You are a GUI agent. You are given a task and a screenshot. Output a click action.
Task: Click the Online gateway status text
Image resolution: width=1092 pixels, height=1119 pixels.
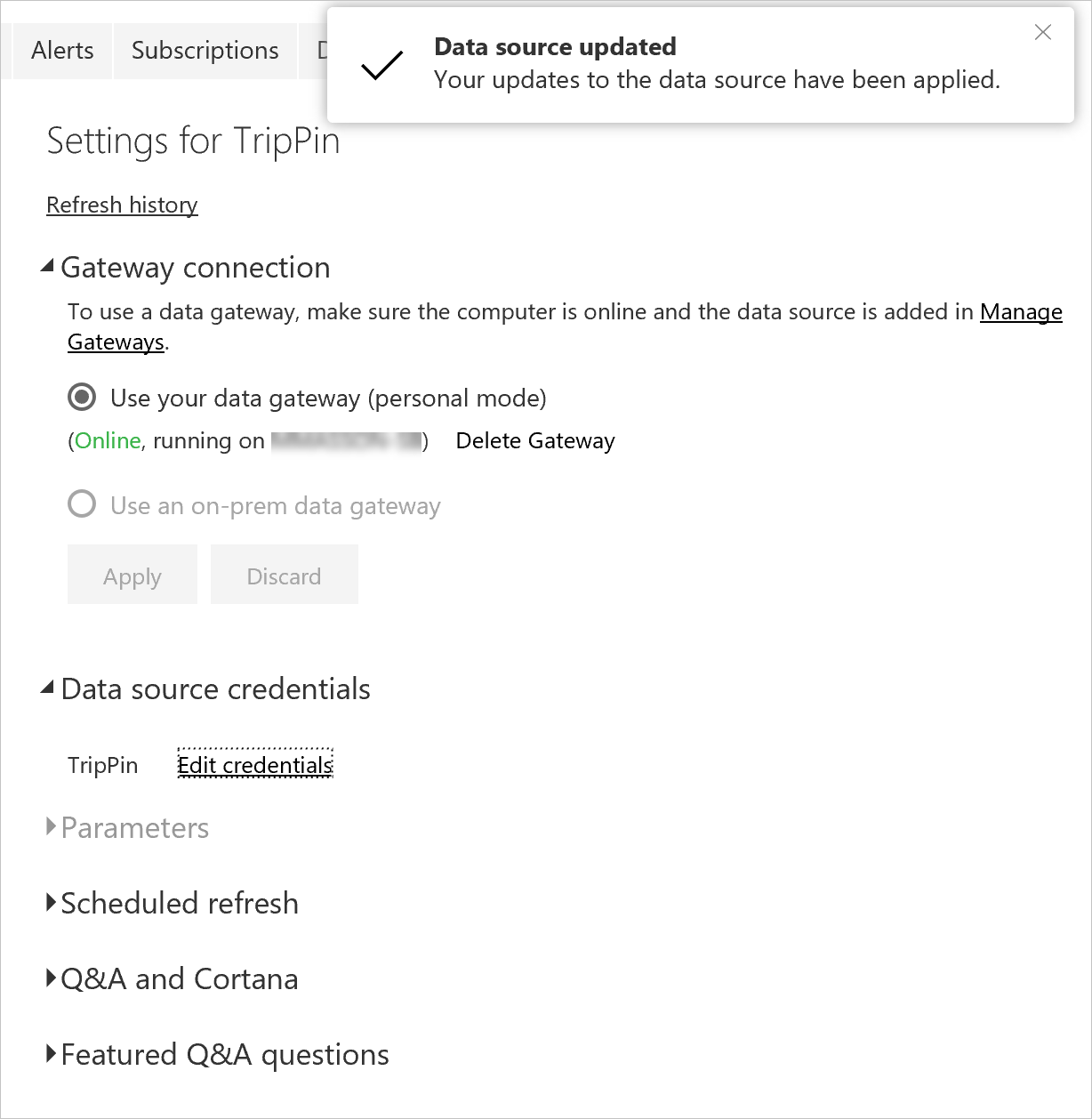coord(106,440)
